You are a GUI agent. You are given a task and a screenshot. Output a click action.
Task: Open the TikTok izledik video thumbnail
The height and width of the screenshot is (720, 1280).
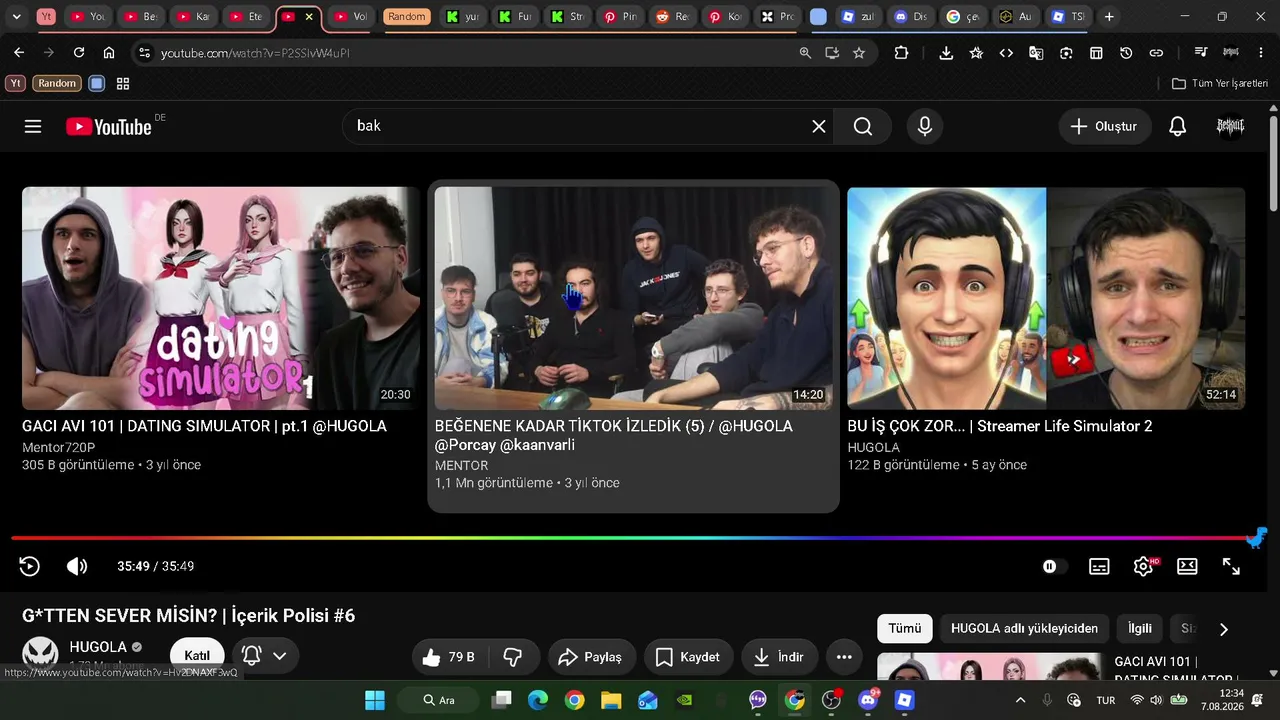pyautogui.click(x=633, y=298)
